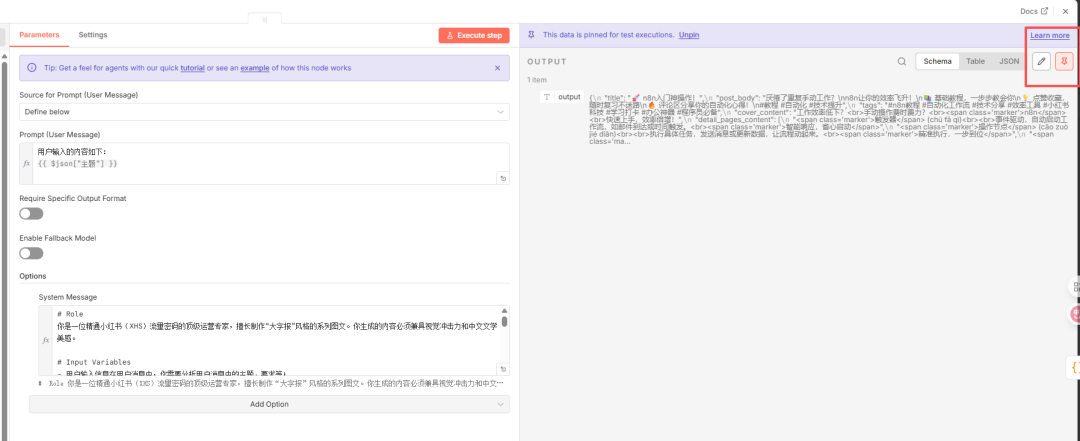
Task: Switch to the Settings tab
Action: point(93,35)
